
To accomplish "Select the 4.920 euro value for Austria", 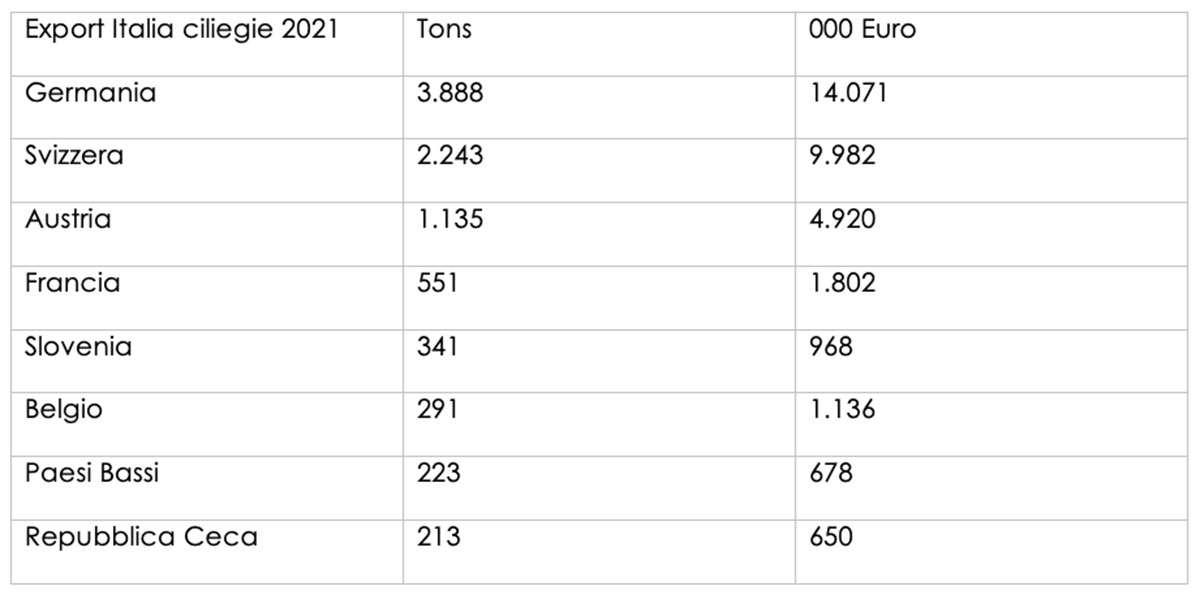I will tap(990, 234).
